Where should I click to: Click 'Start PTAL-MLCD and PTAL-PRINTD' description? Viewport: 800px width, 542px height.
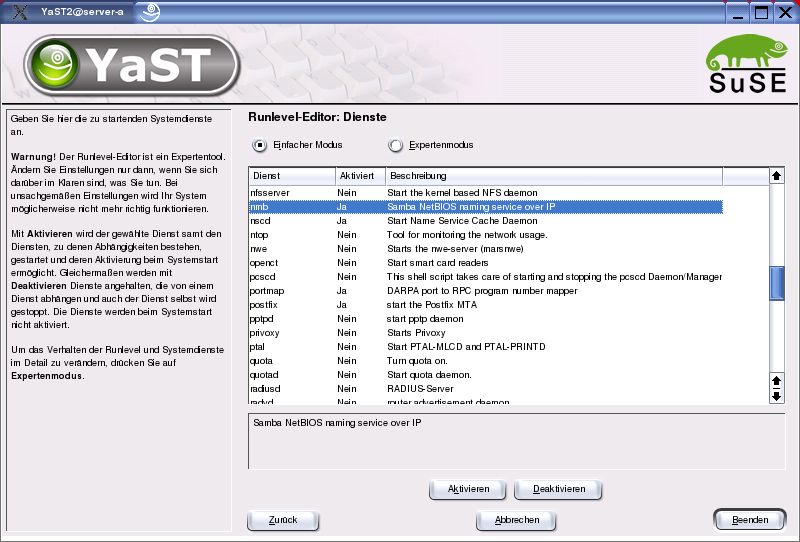466,347
